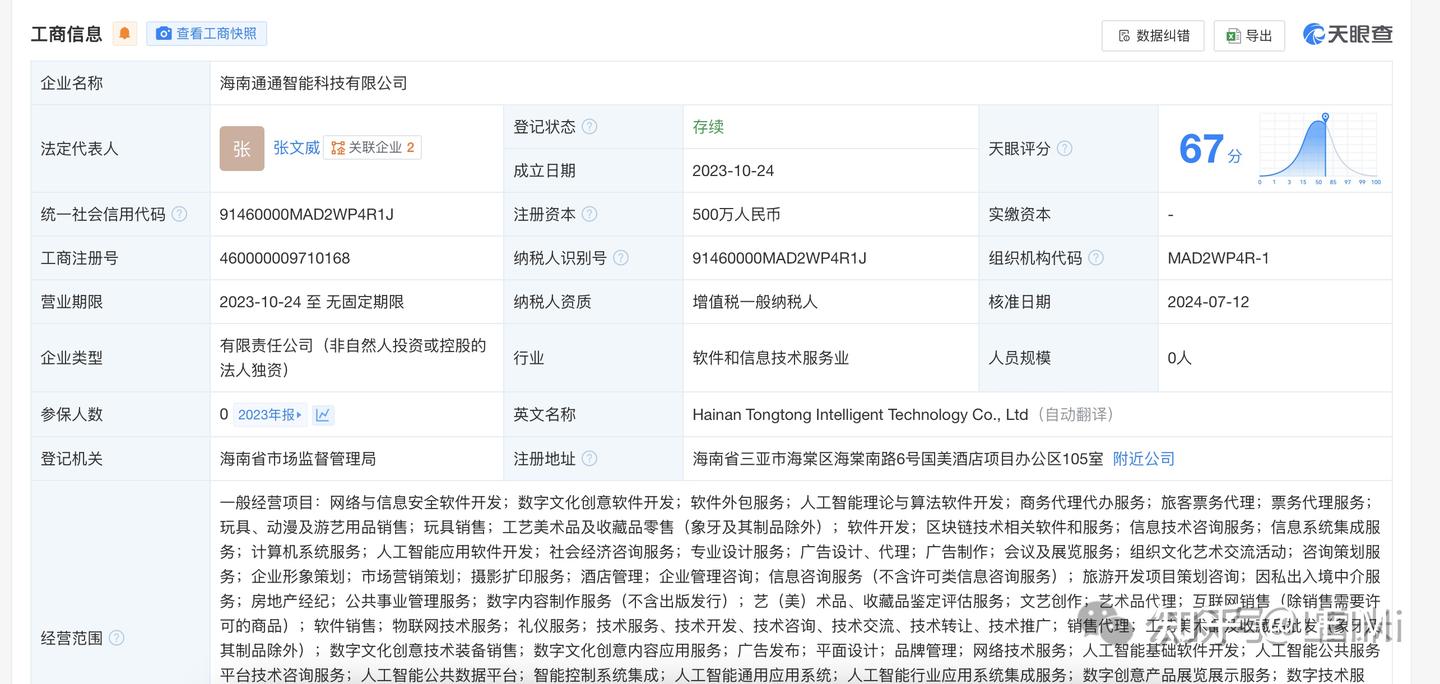Click the score distribution chart
1440x684 pixels.
(1320, 149)
